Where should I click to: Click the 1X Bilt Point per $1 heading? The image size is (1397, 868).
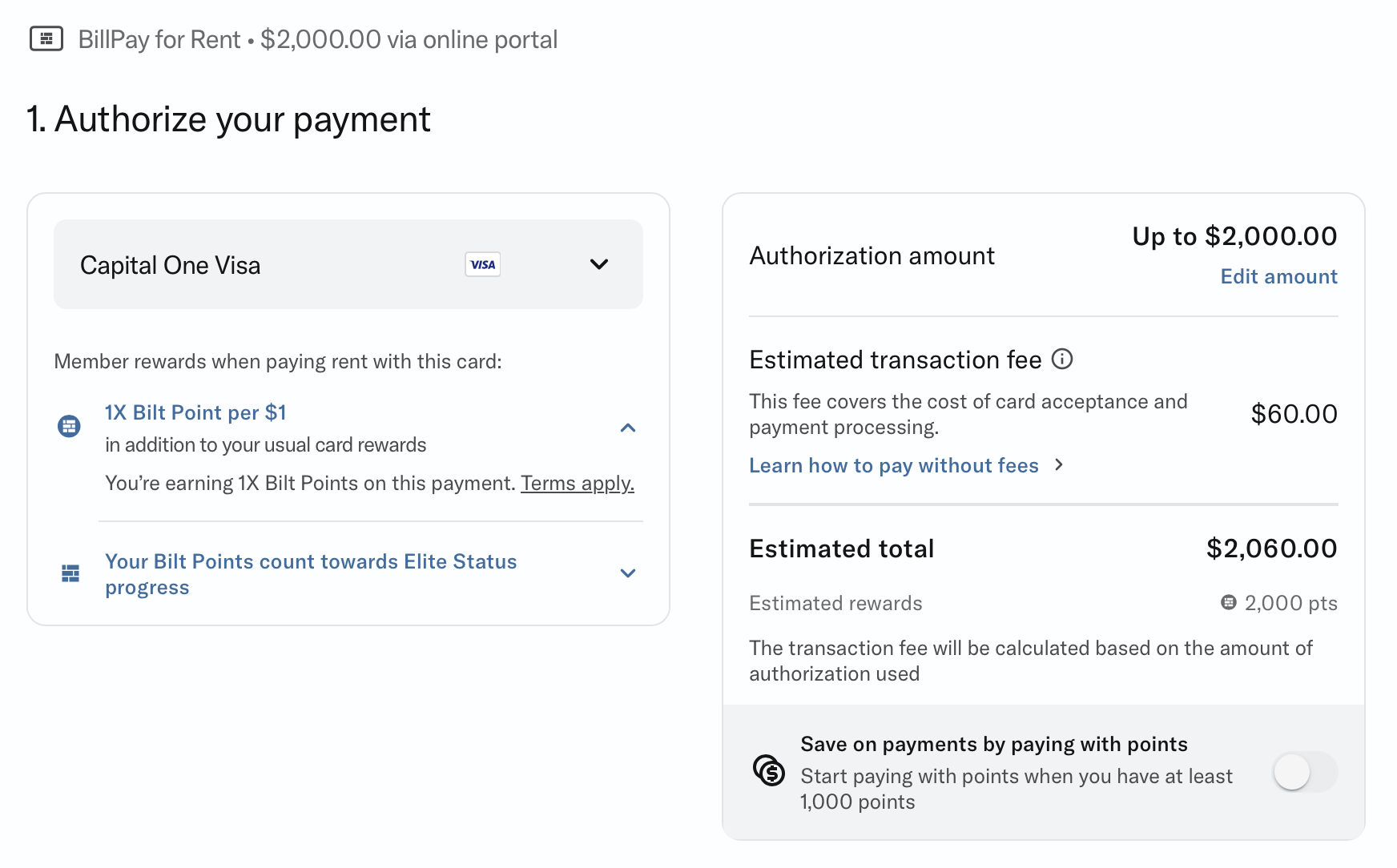pyautogui.click(x=195, y=412)
